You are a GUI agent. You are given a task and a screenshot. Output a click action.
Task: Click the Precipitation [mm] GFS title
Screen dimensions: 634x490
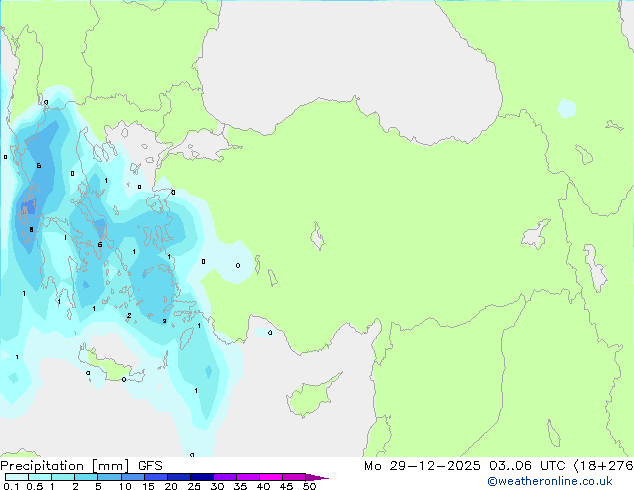click(x=81, y=466)
